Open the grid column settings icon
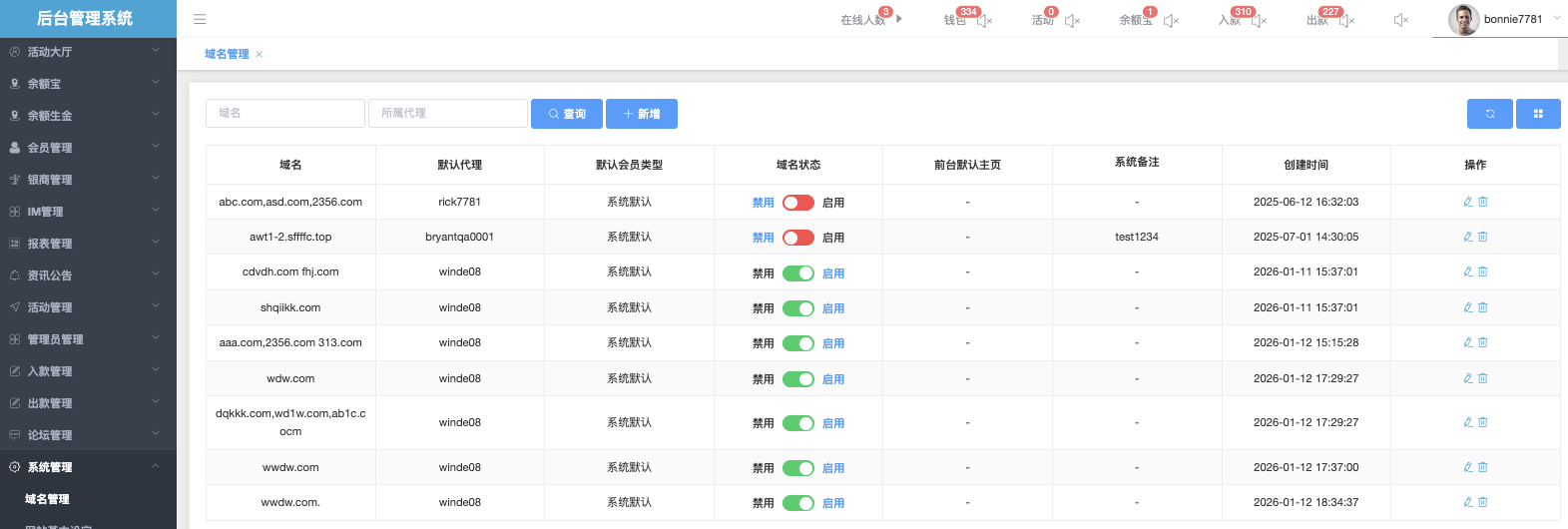Screen dimensions: 1568x529 (1538, 114)
